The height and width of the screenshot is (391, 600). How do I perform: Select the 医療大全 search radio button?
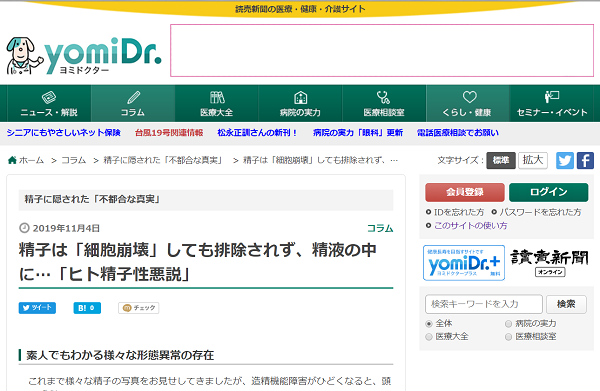tap(429, 337)
